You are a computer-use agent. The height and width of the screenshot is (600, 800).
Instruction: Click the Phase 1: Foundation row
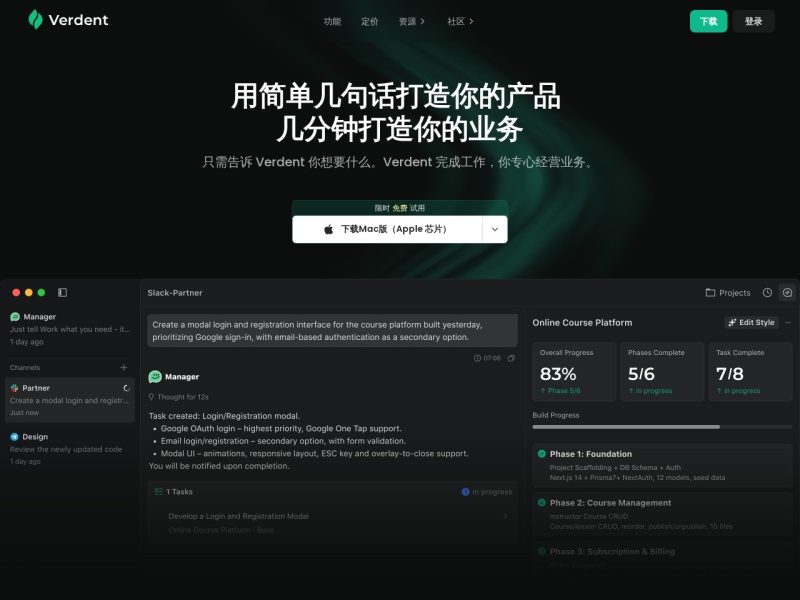[x=662, y=465]
